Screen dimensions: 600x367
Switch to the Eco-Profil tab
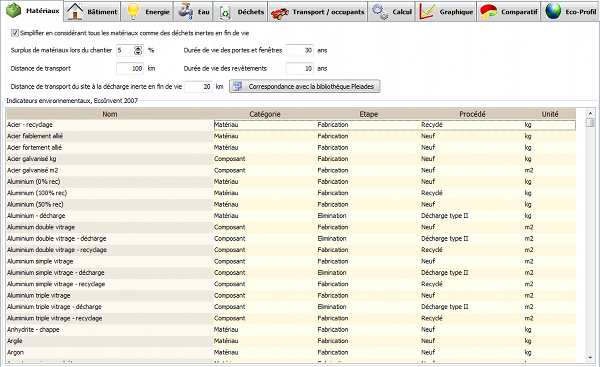[x=570, y=11]
